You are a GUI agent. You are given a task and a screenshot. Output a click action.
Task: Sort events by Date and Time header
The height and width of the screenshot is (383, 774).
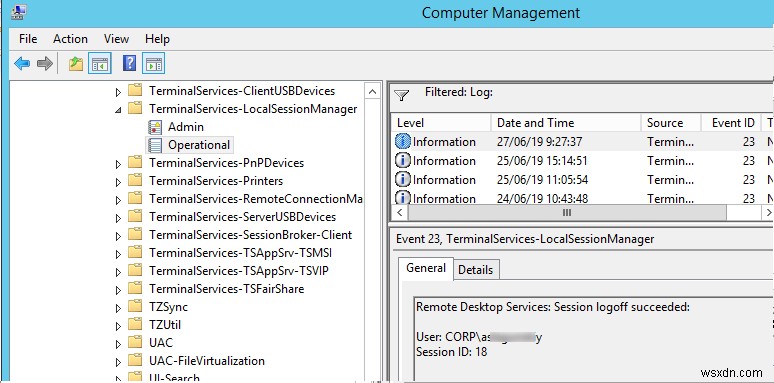click(x=566, y=123)
